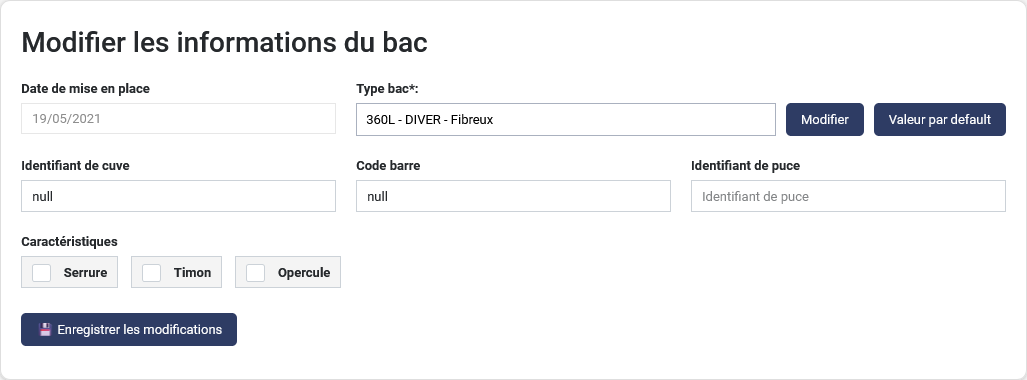Image resolution: width=1027 pixels, height=380 pixels.
Task: Click the Serrure text label
Action: tap(85, 273)
